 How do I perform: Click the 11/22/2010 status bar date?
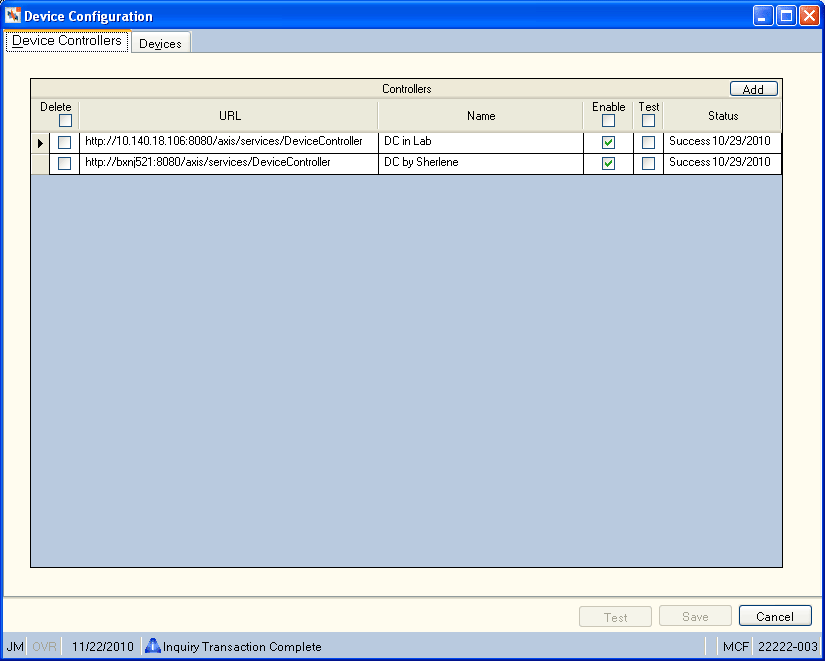pyautogui.click(x=103, y=646)
